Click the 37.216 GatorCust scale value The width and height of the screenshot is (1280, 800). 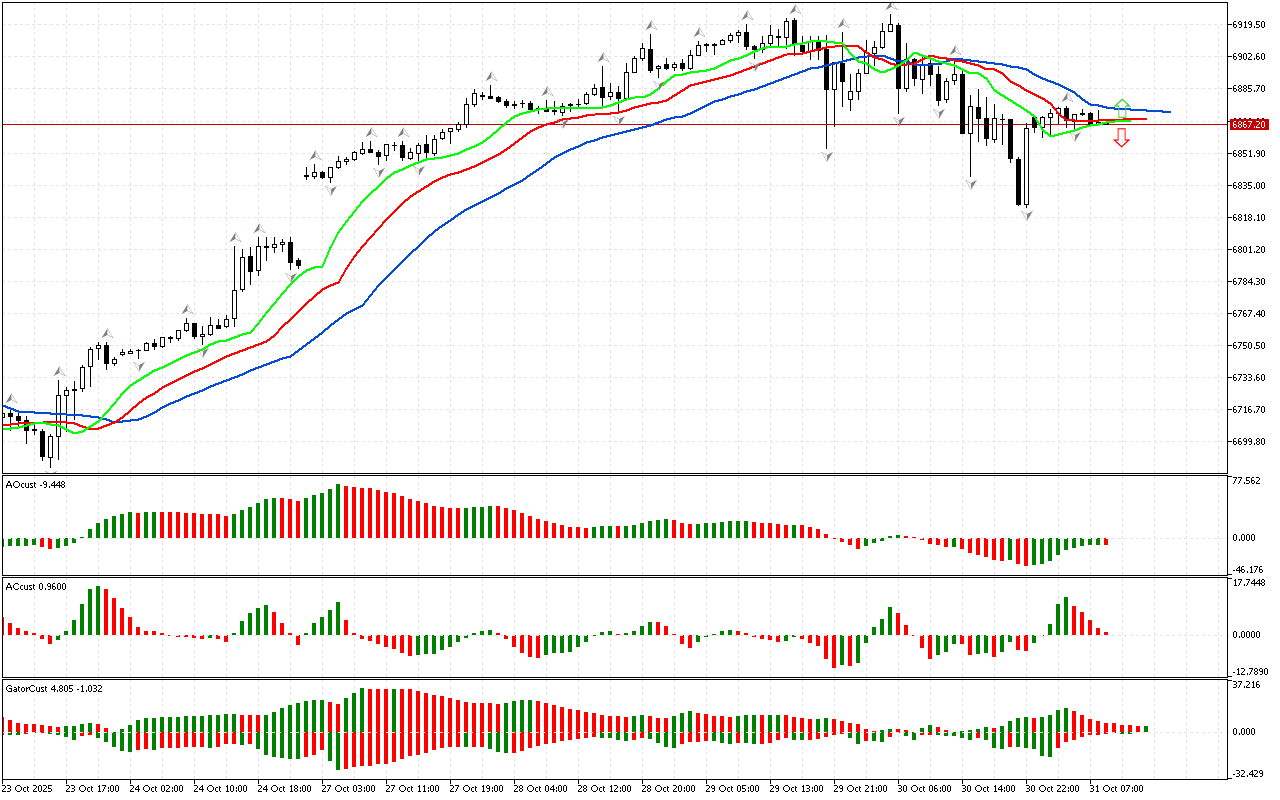point(1247,685)
